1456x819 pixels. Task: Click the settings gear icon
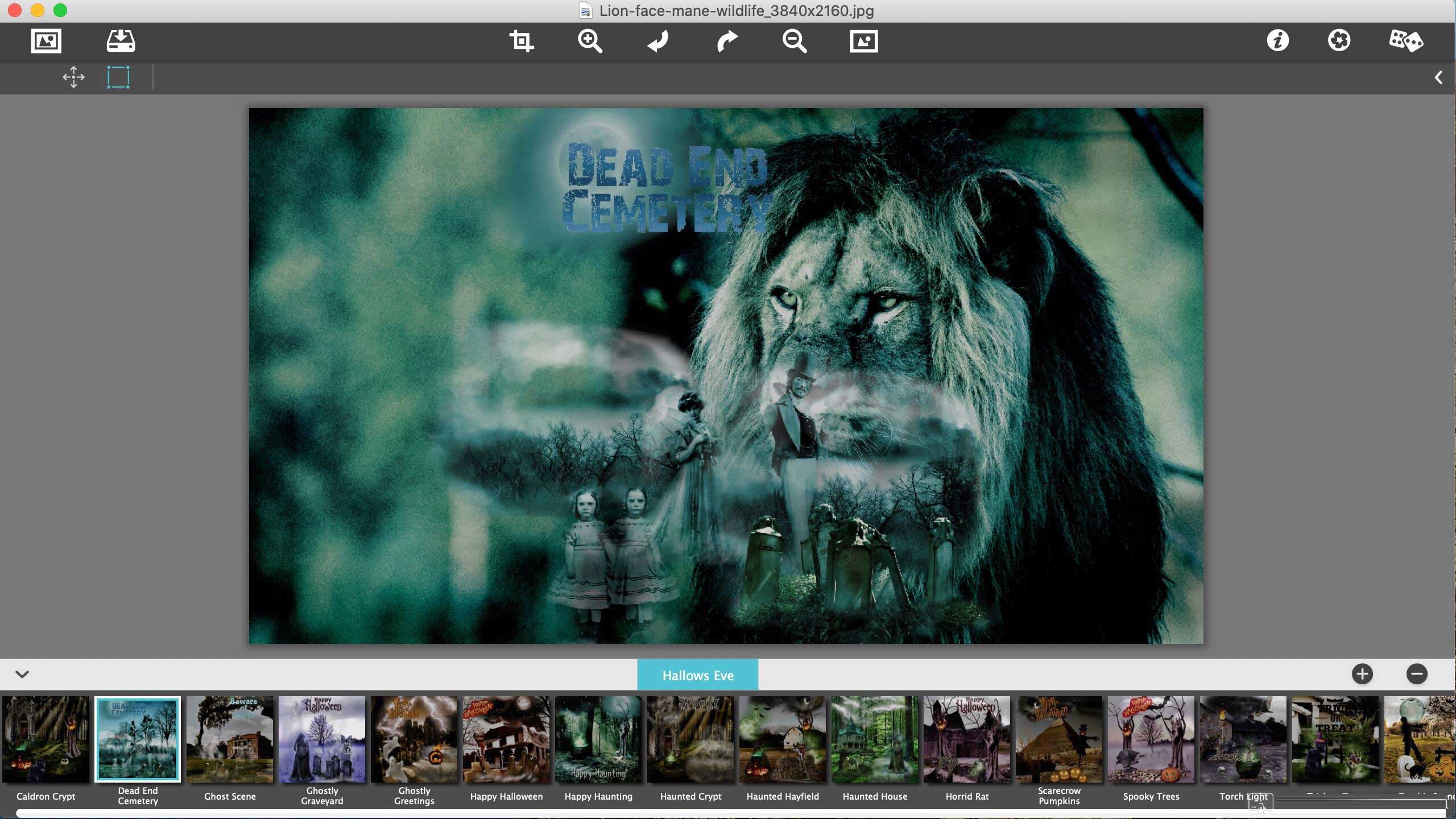pyautogui.click(x=1340, y=40)
